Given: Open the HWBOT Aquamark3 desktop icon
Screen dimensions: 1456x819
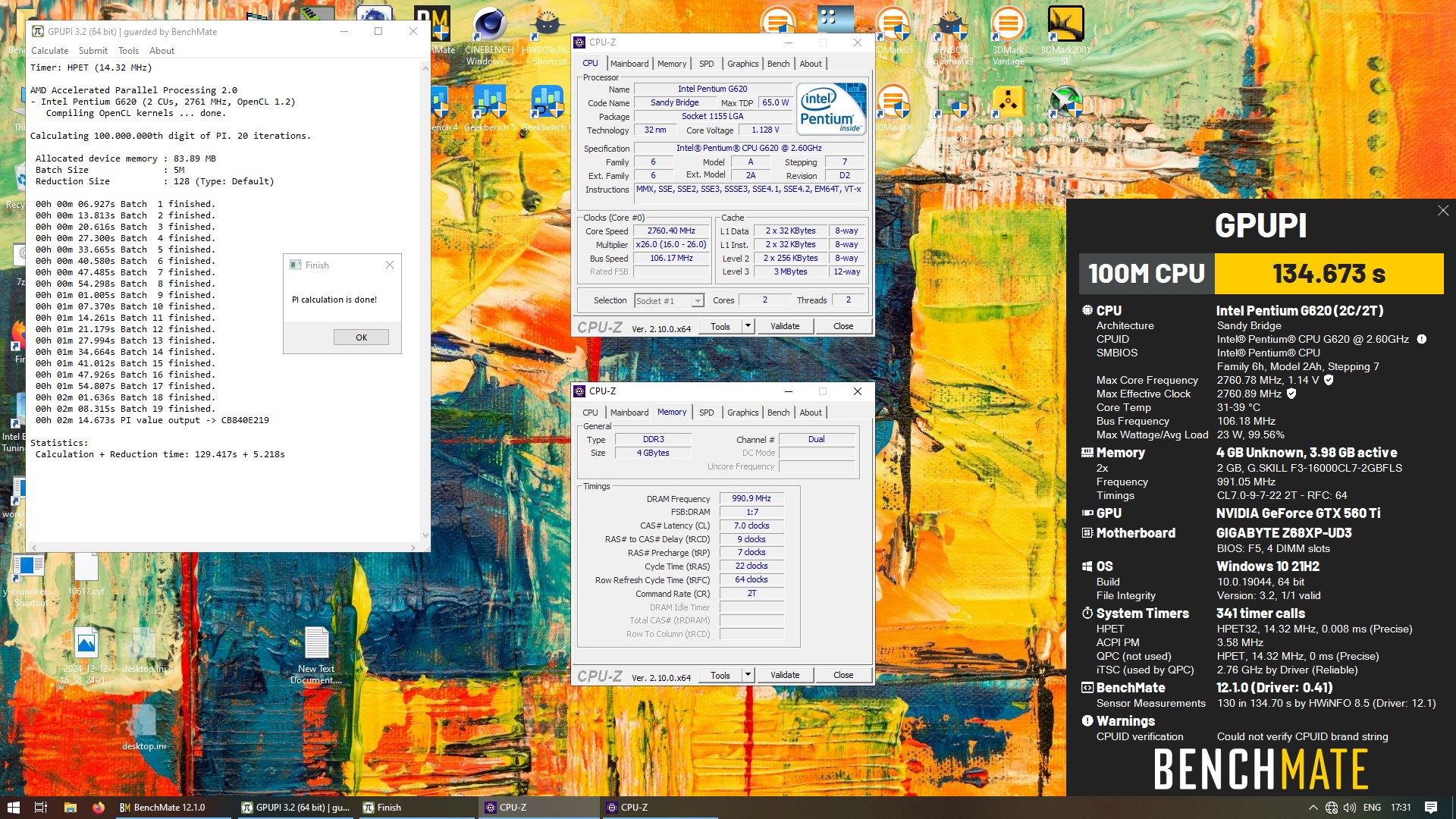Looking at the screenshot, I should (x=951, y=36).
